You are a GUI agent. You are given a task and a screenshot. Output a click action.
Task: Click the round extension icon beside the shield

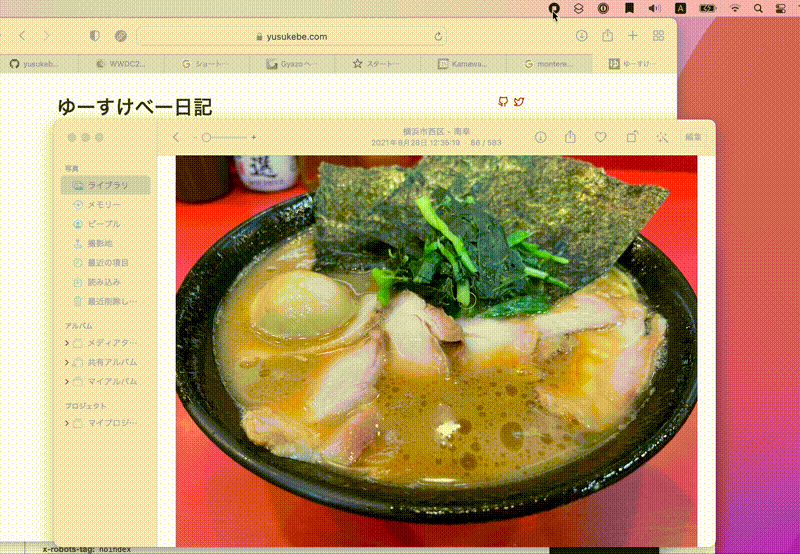point(121,36)
